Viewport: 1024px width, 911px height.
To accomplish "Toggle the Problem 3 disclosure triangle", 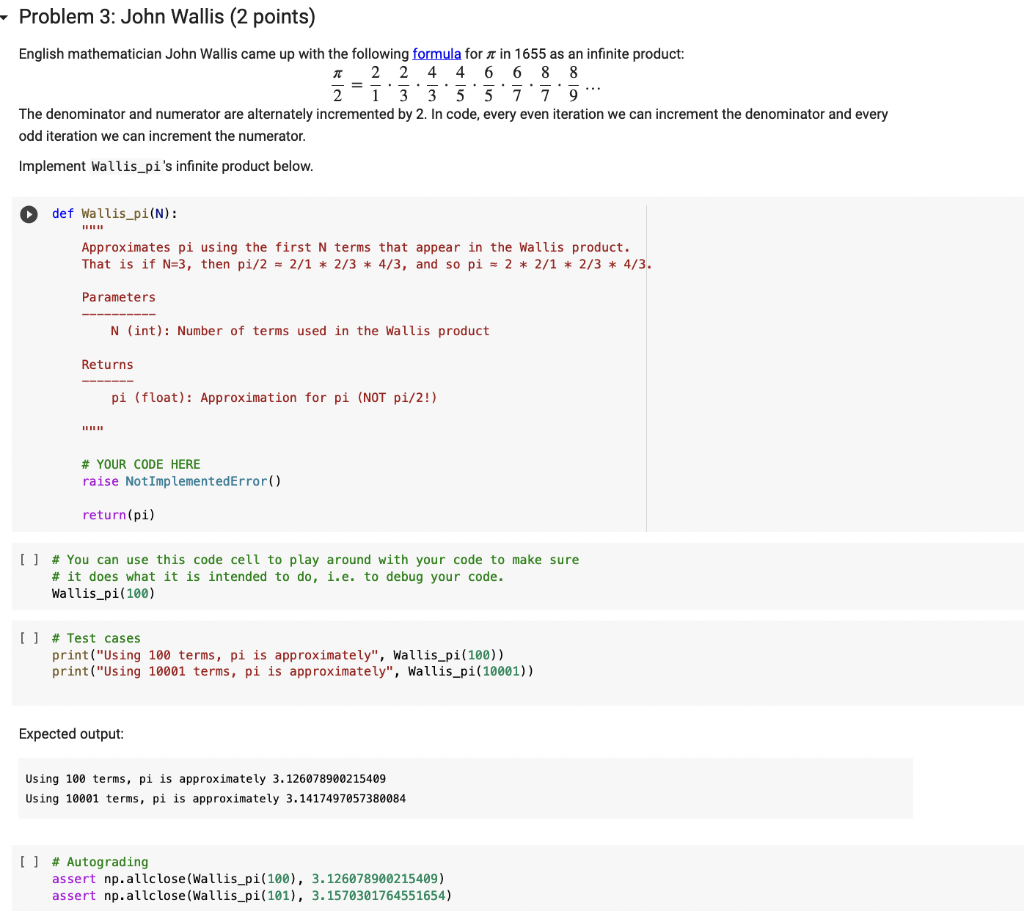I will click(9, 17).
